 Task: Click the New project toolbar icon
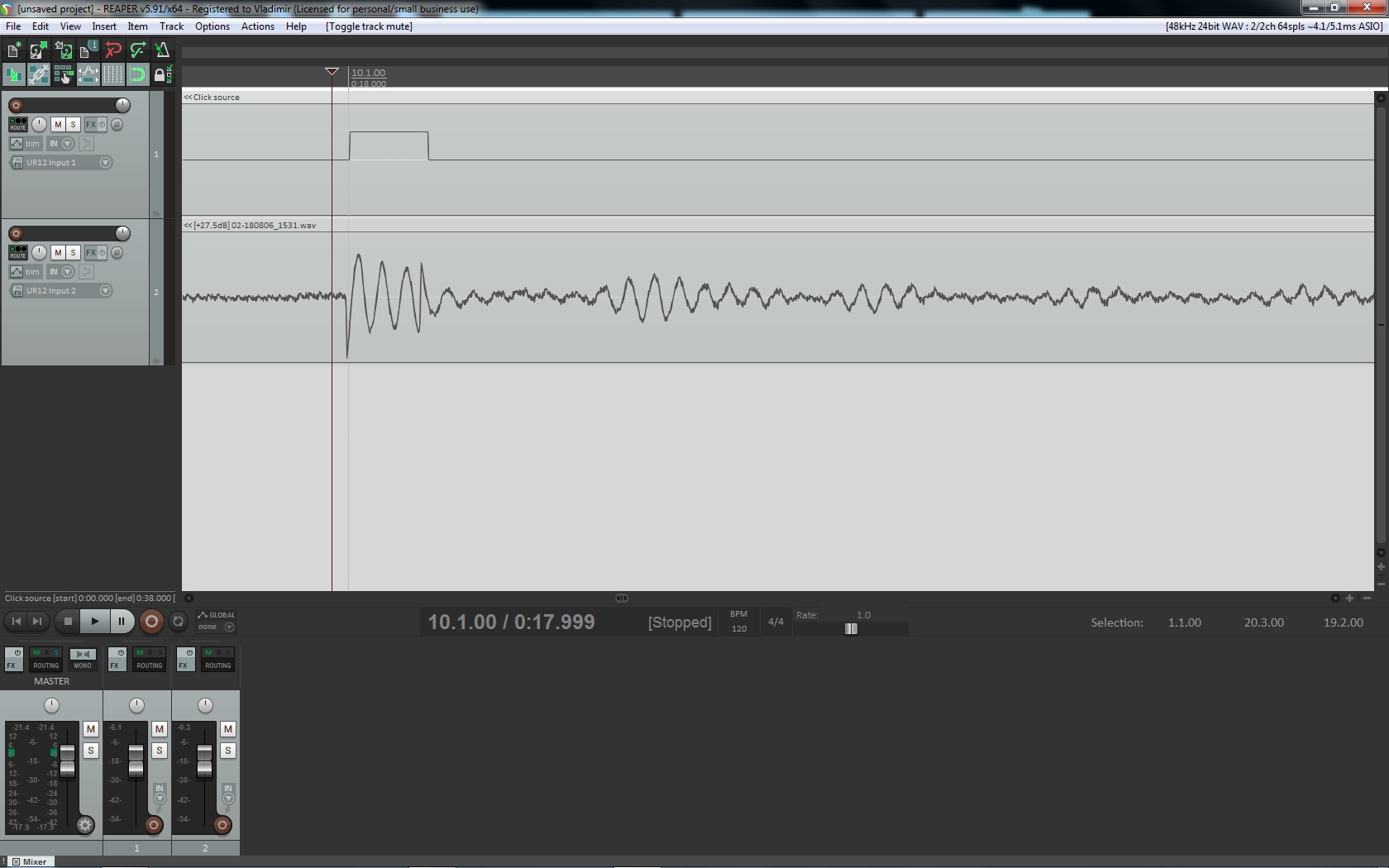coord(13,50)
